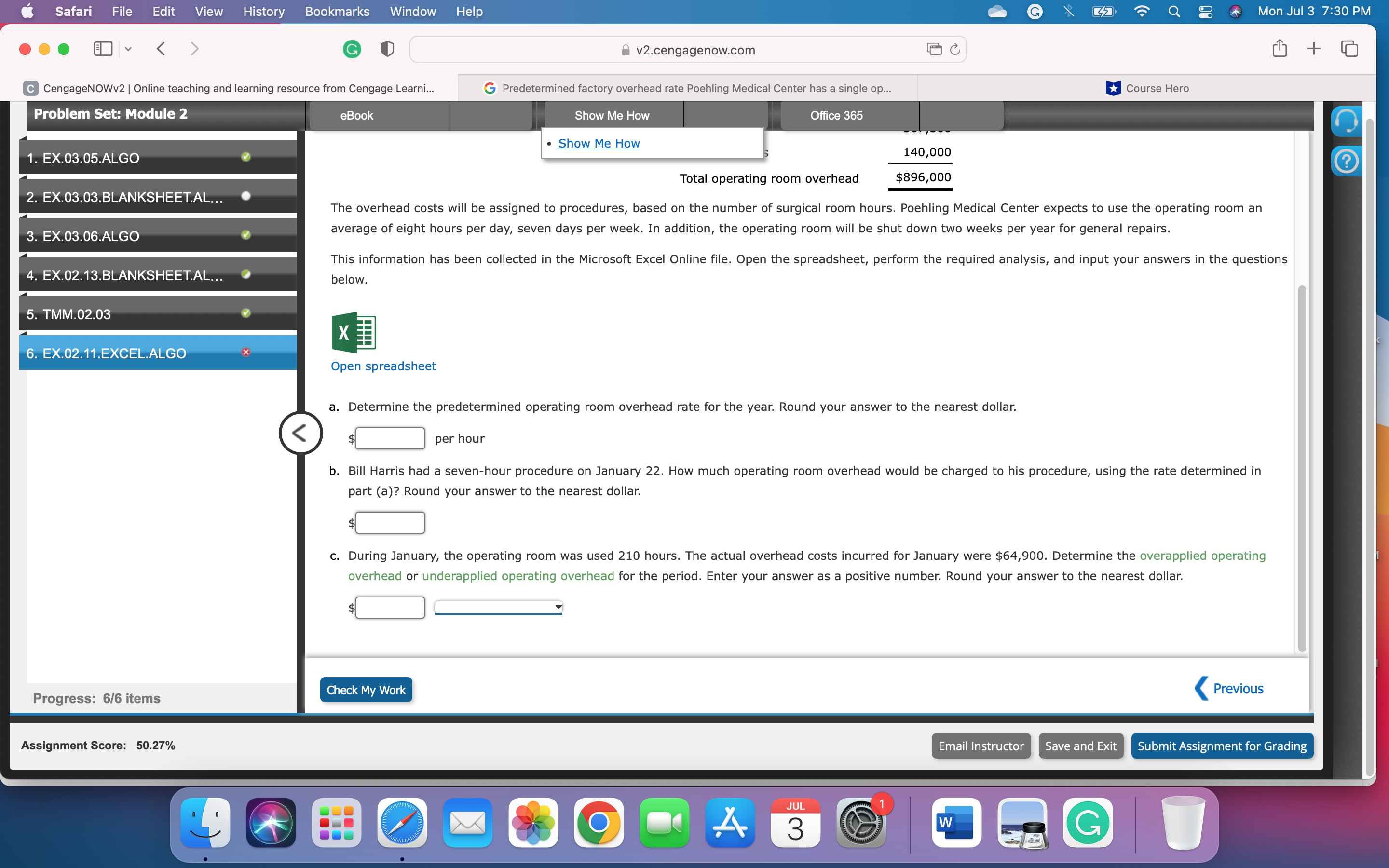Screen dimensions: 1389x868
Task: Open the help question mark icon
Action: click(1346, 162)
